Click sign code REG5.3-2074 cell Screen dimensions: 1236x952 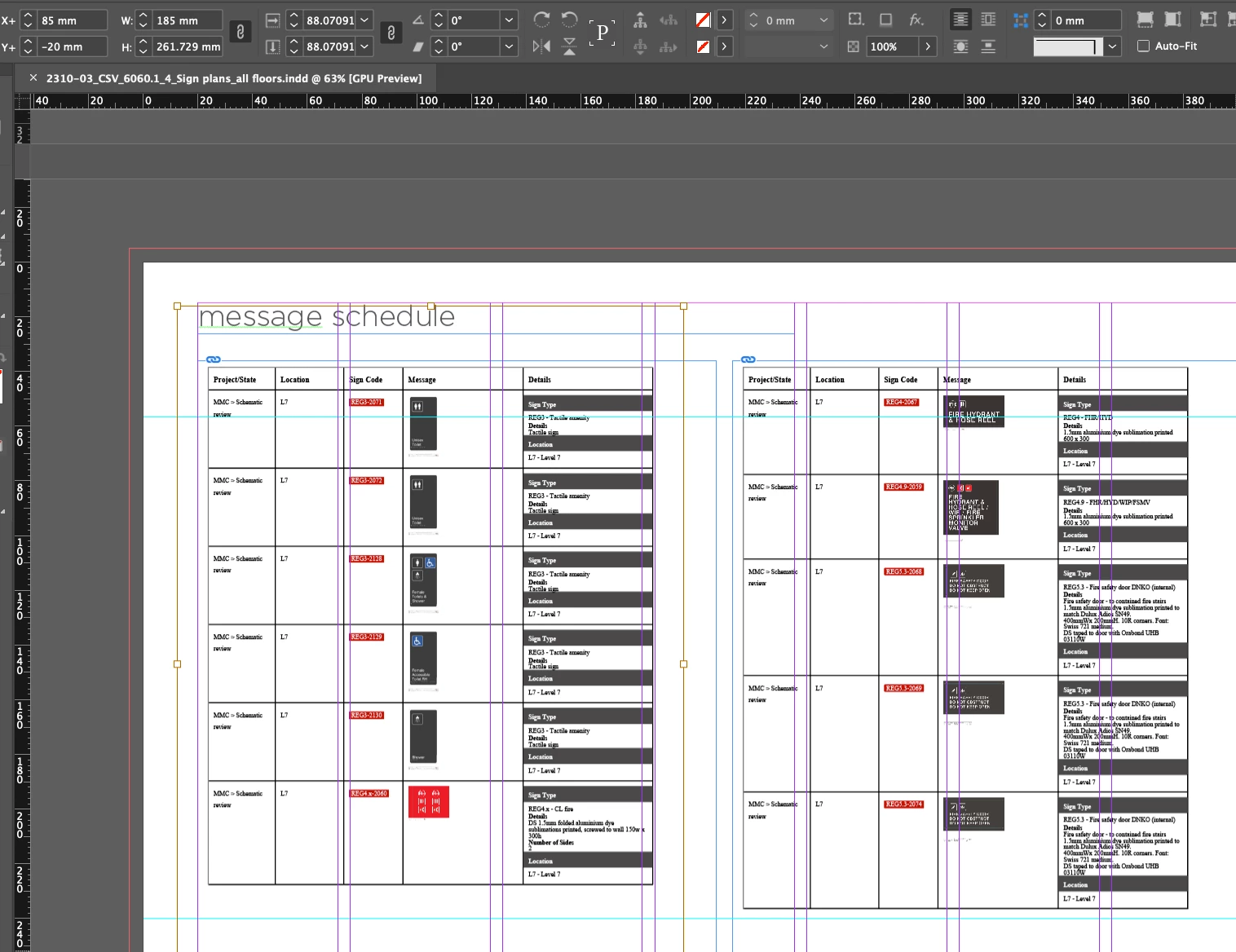tap(904, 804)
